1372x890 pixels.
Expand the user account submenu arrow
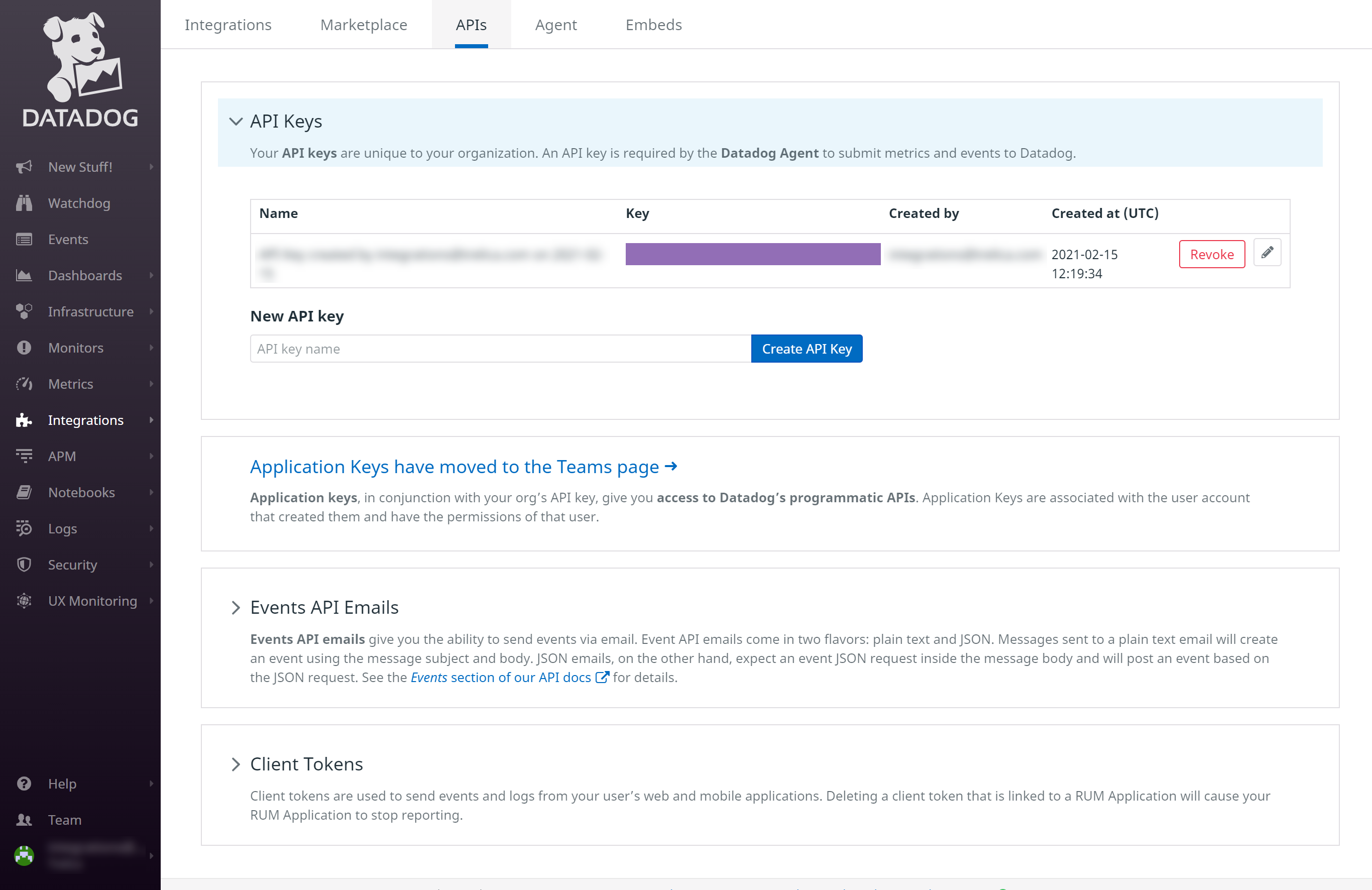point(151,855)
